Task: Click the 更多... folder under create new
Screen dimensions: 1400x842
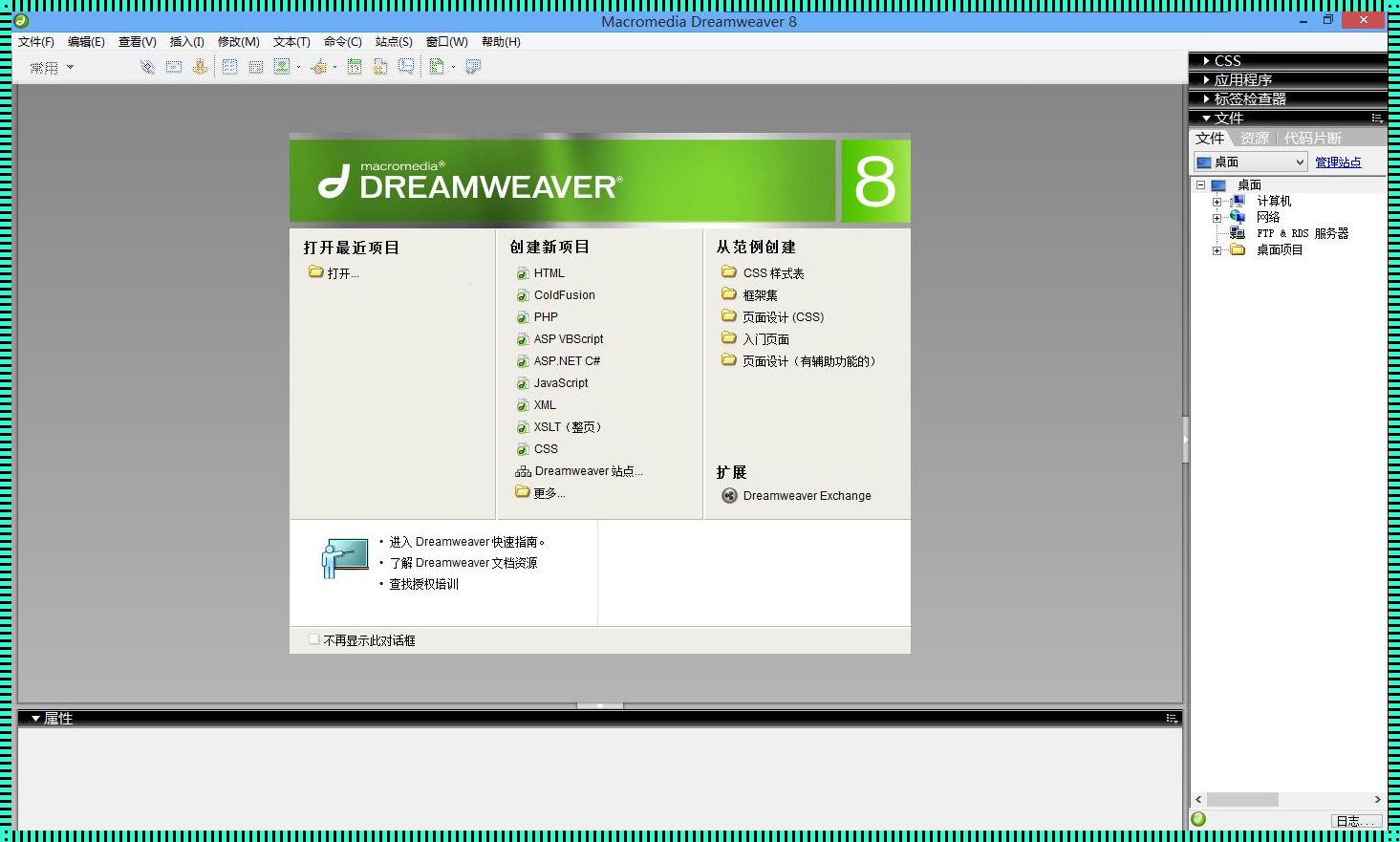Action: 540,493
